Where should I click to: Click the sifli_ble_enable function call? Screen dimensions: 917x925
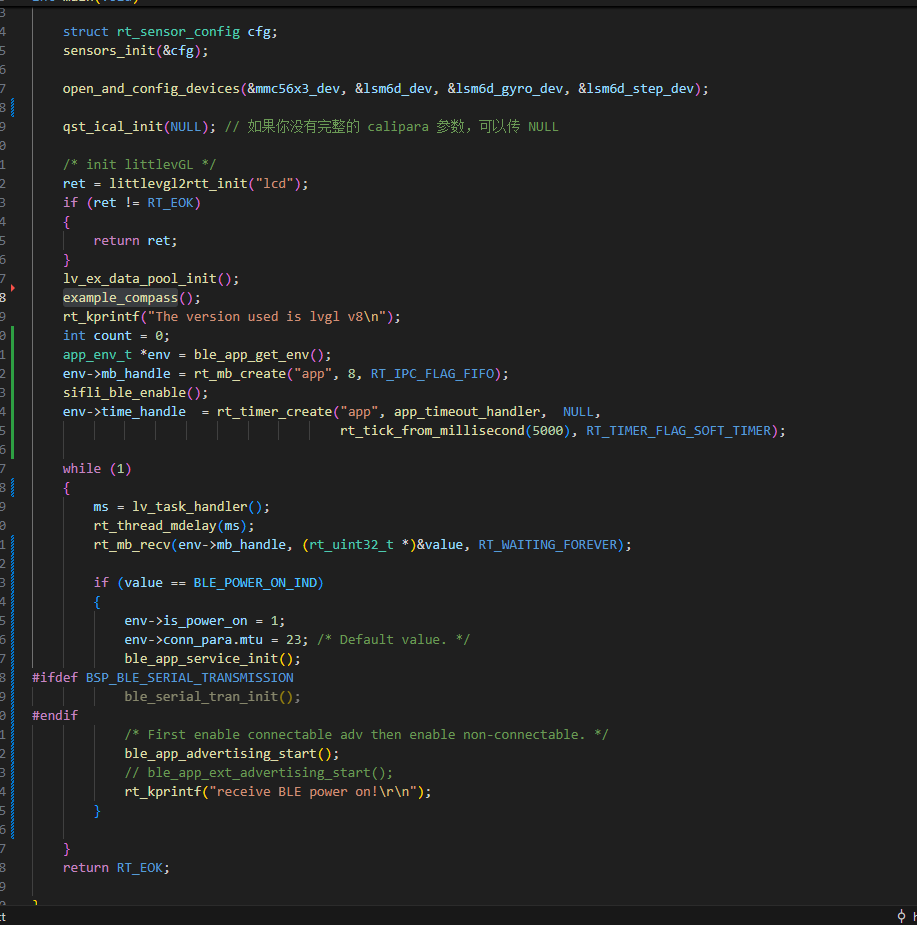(x=120, y=393)
